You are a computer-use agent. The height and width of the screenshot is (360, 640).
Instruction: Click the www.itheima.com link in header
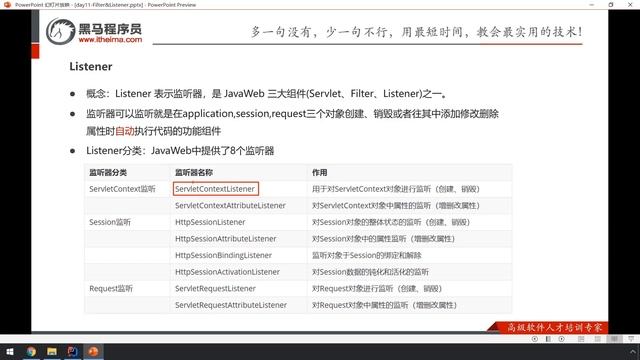pyautogui.click(x=110, y=40)
